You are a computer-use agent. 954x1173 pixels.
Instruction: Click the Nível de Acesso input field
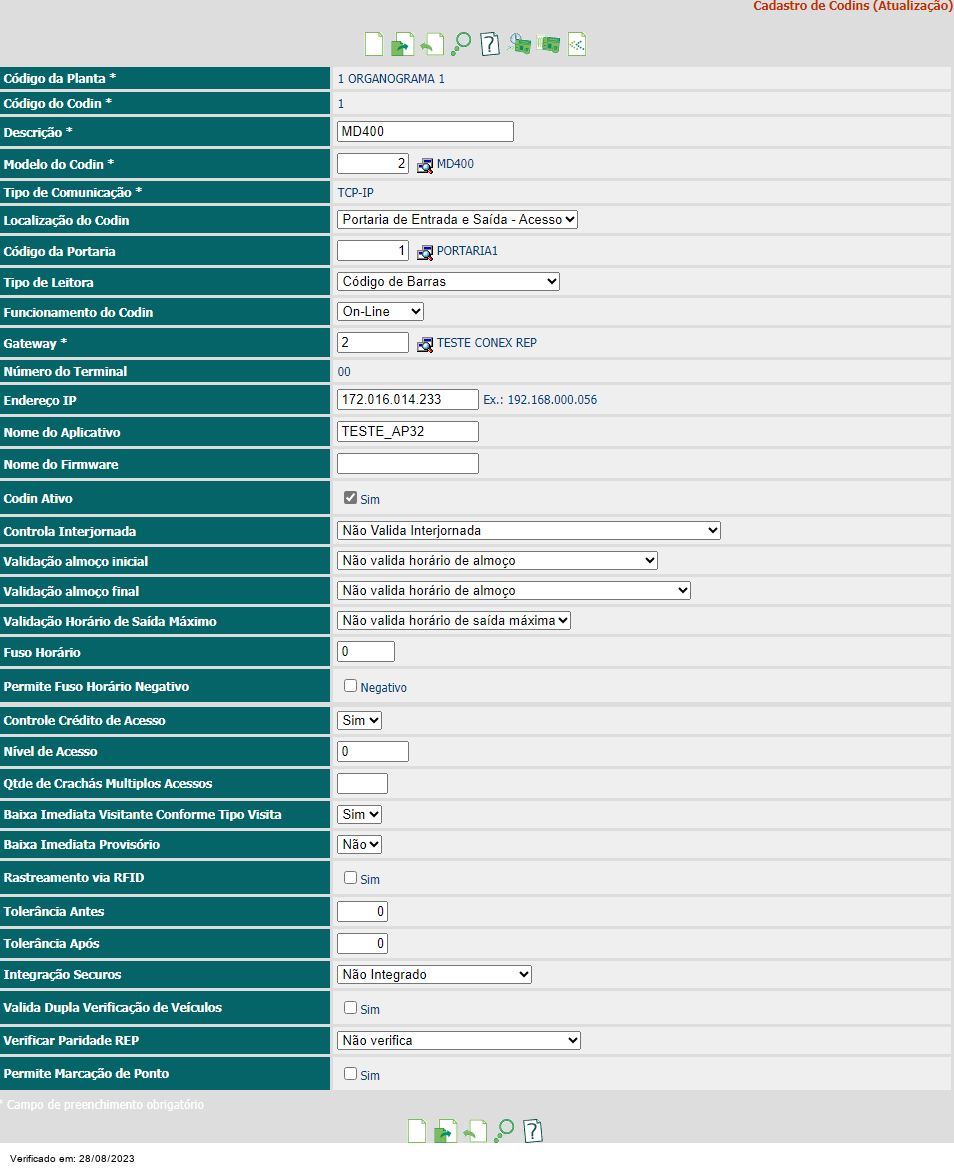373,751
